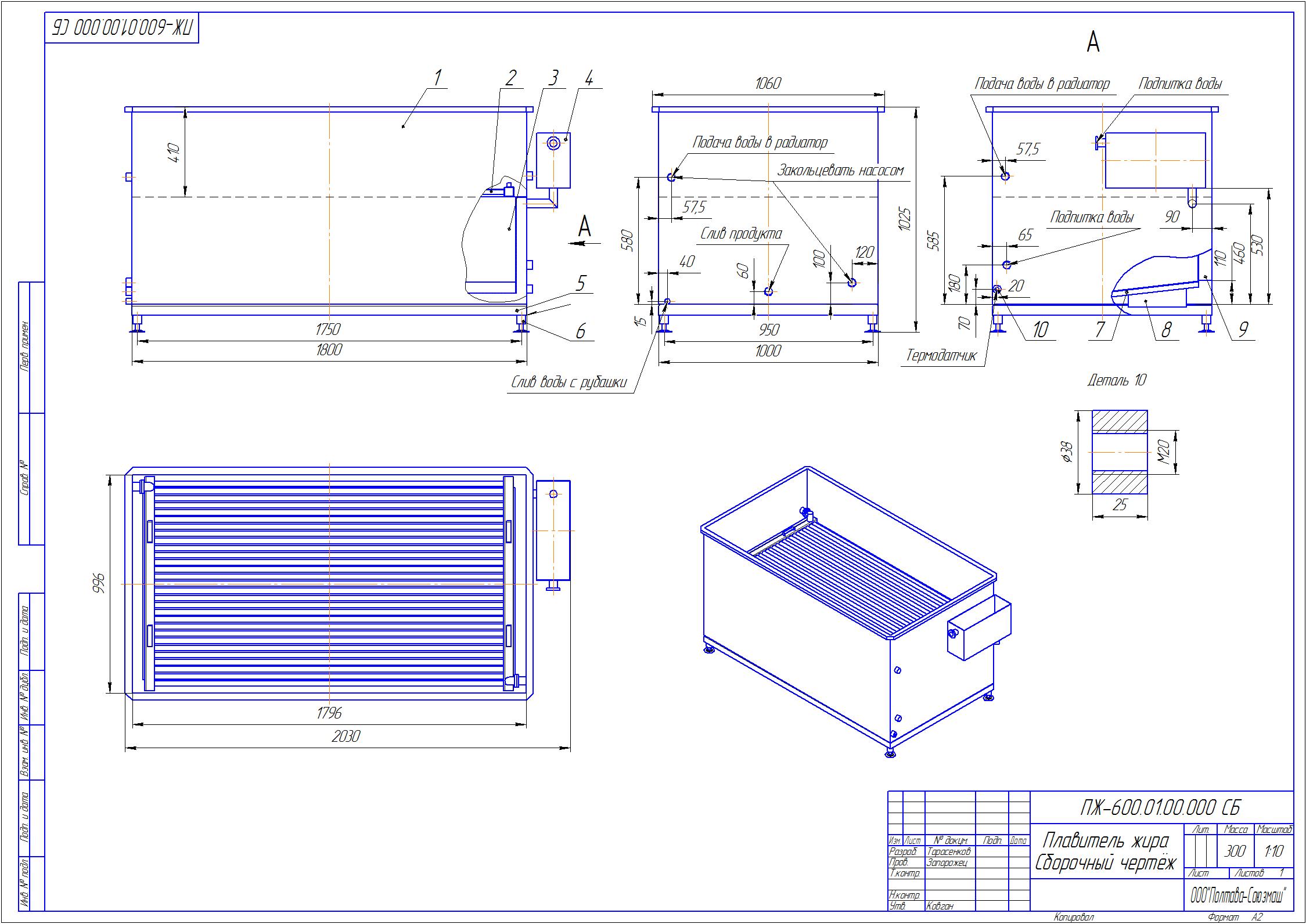Click the large view label 'A' at the top right

[x=1093, y=42]
